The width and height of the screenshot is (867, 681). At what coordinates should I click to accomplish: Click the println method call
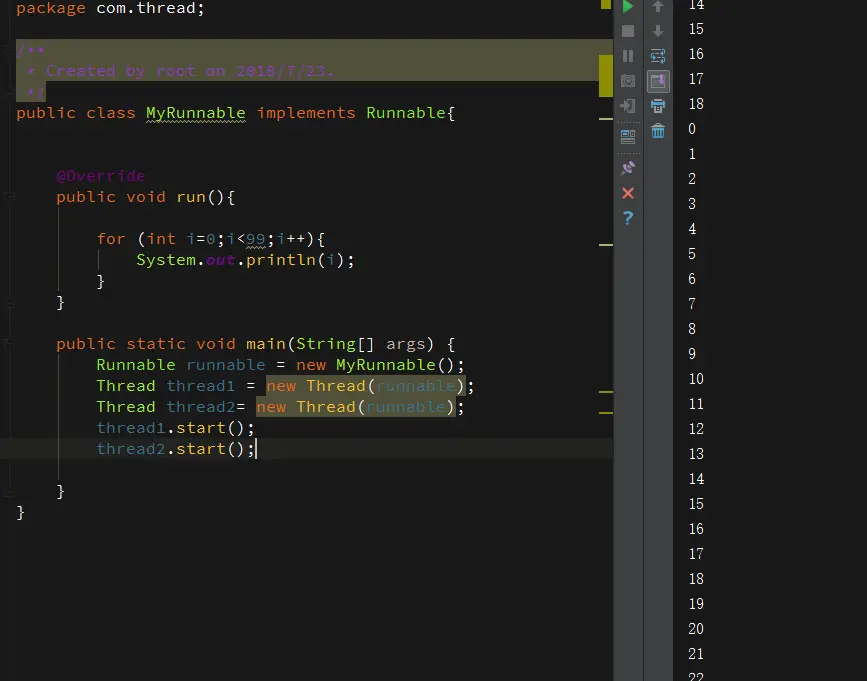pos(281,260)
